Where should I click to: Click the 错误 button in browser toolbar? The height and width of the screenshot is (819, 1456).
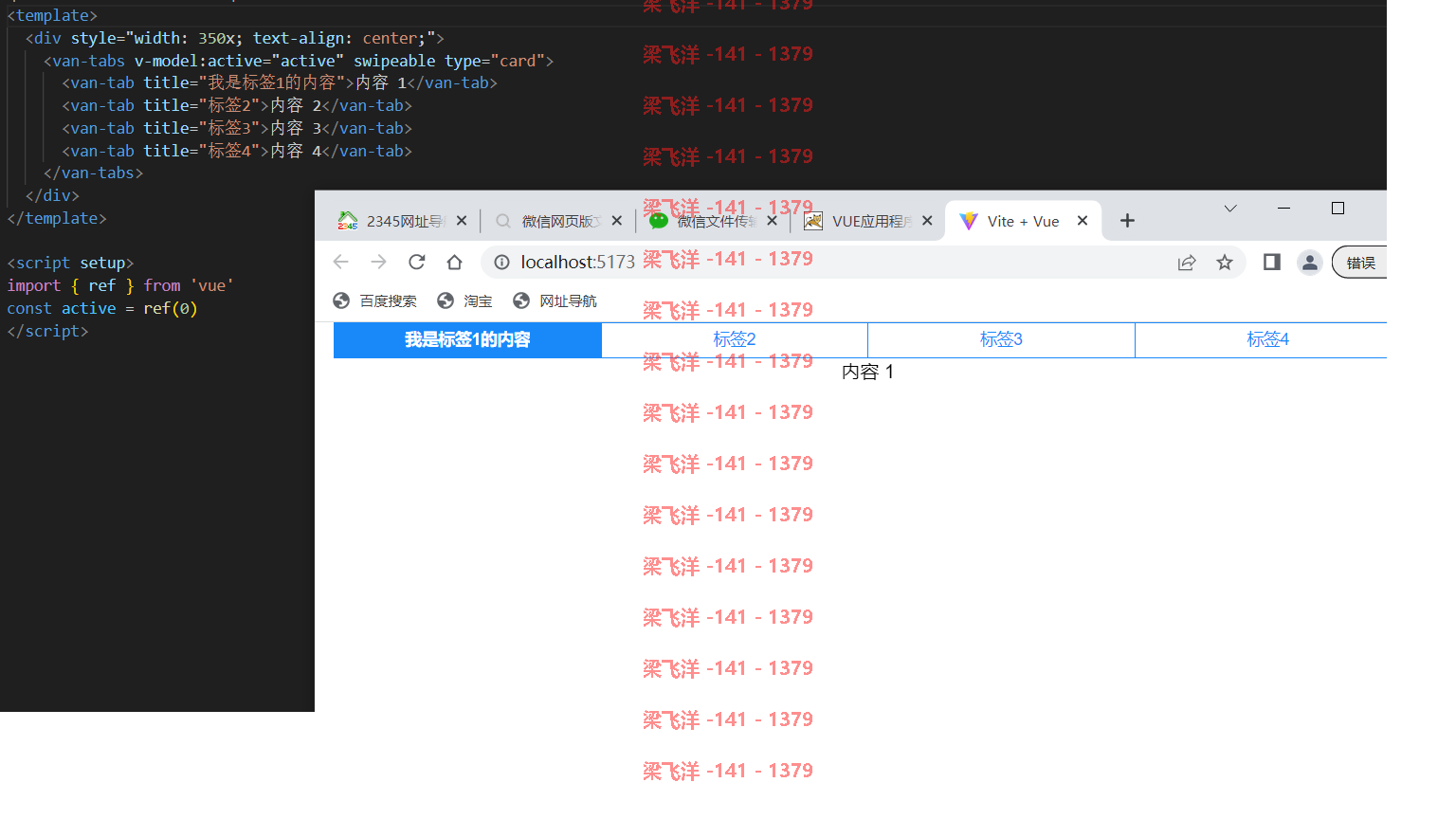tap(1360, 263)
